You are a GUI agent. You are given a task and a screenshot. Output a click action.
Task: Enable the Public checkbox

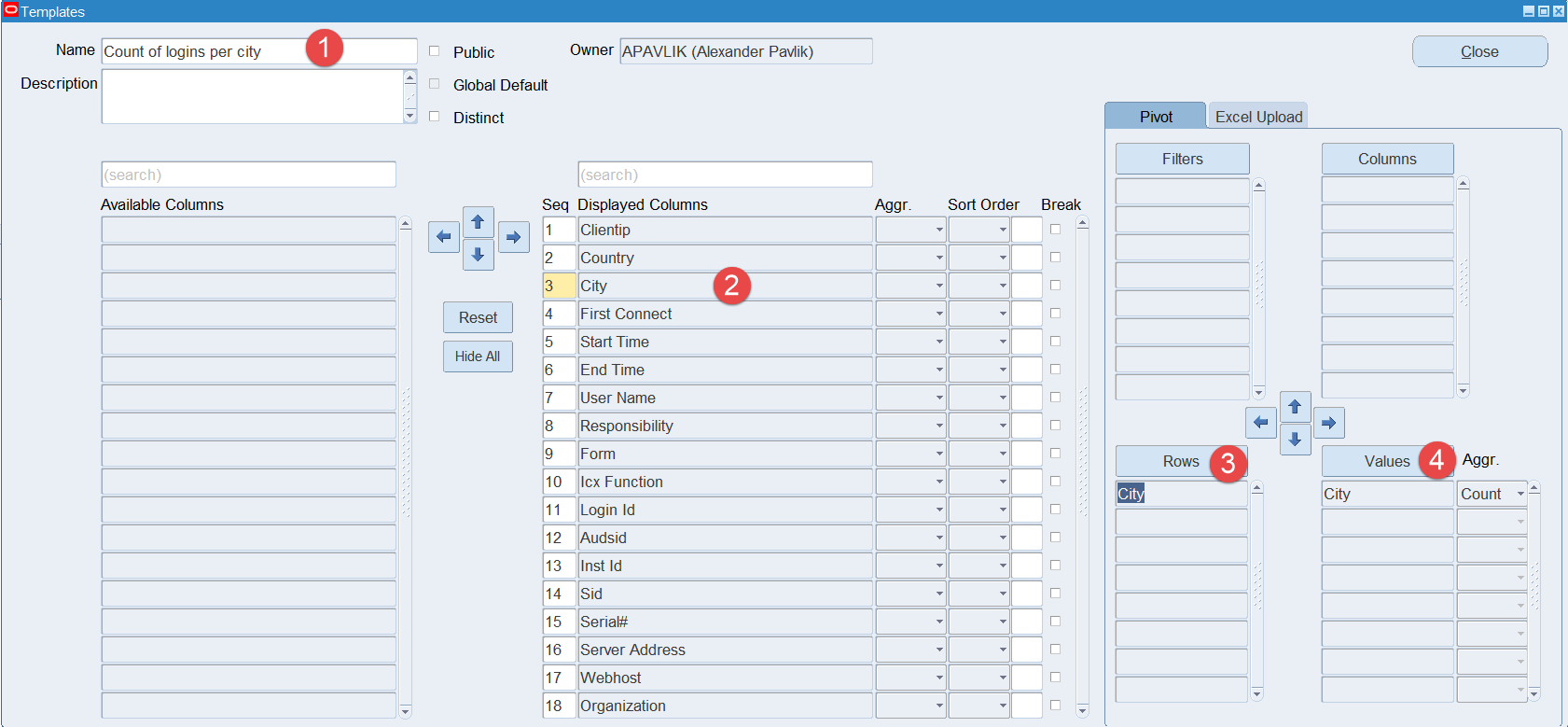click(x=434, y=51)
